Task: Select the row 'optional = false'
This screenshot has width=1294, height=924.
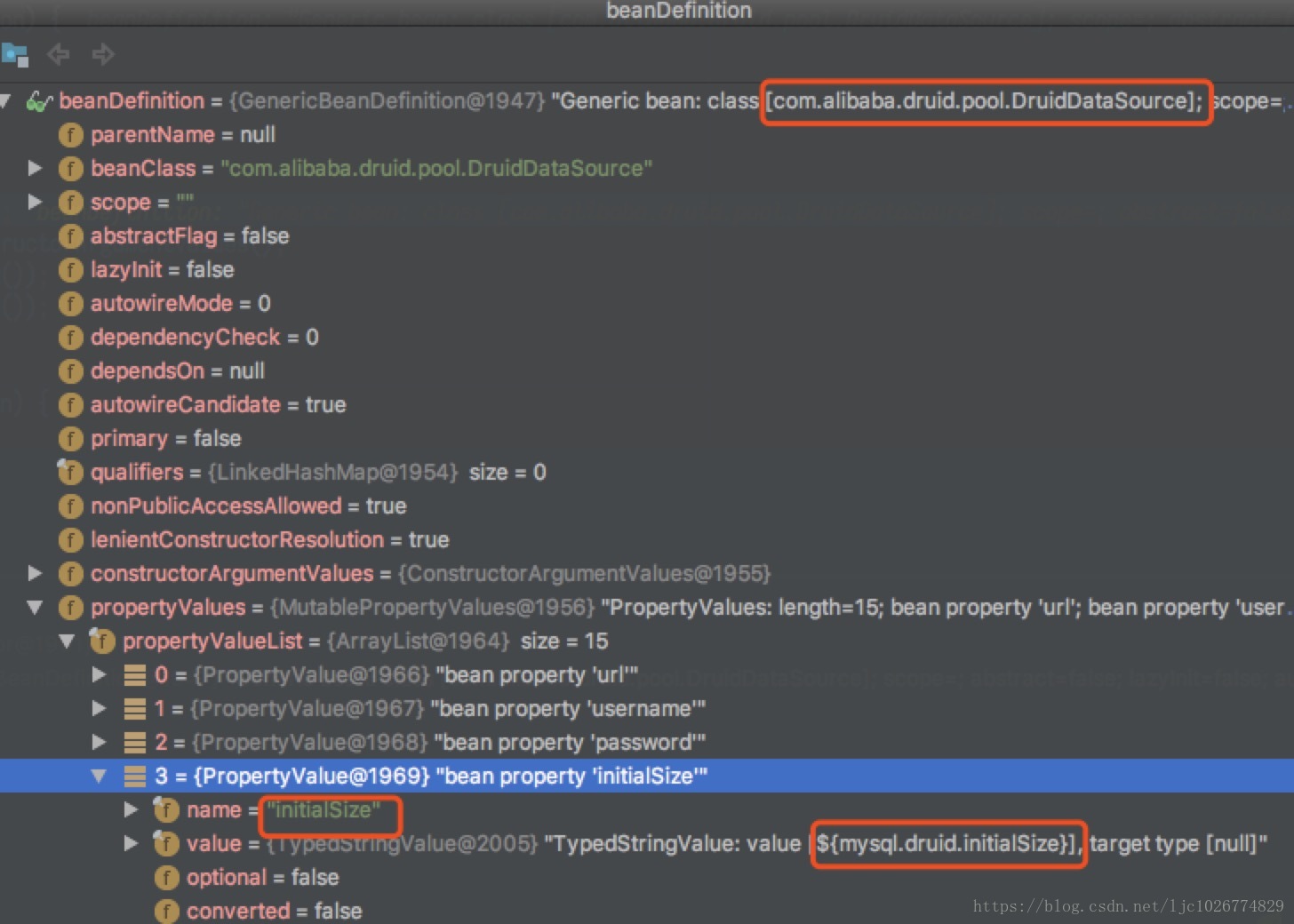Action: [647, 878]
